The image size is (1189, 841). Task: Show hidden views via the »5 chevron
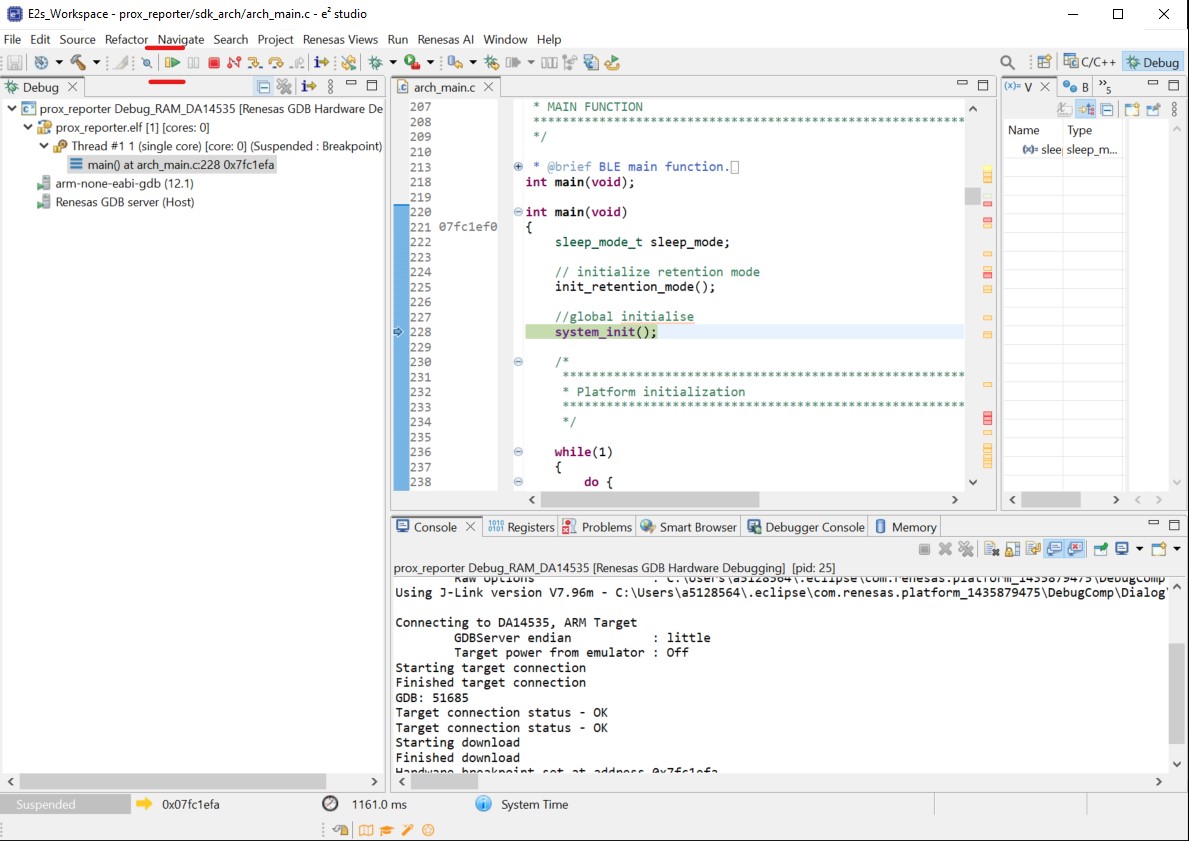(x=1105, y=86)
